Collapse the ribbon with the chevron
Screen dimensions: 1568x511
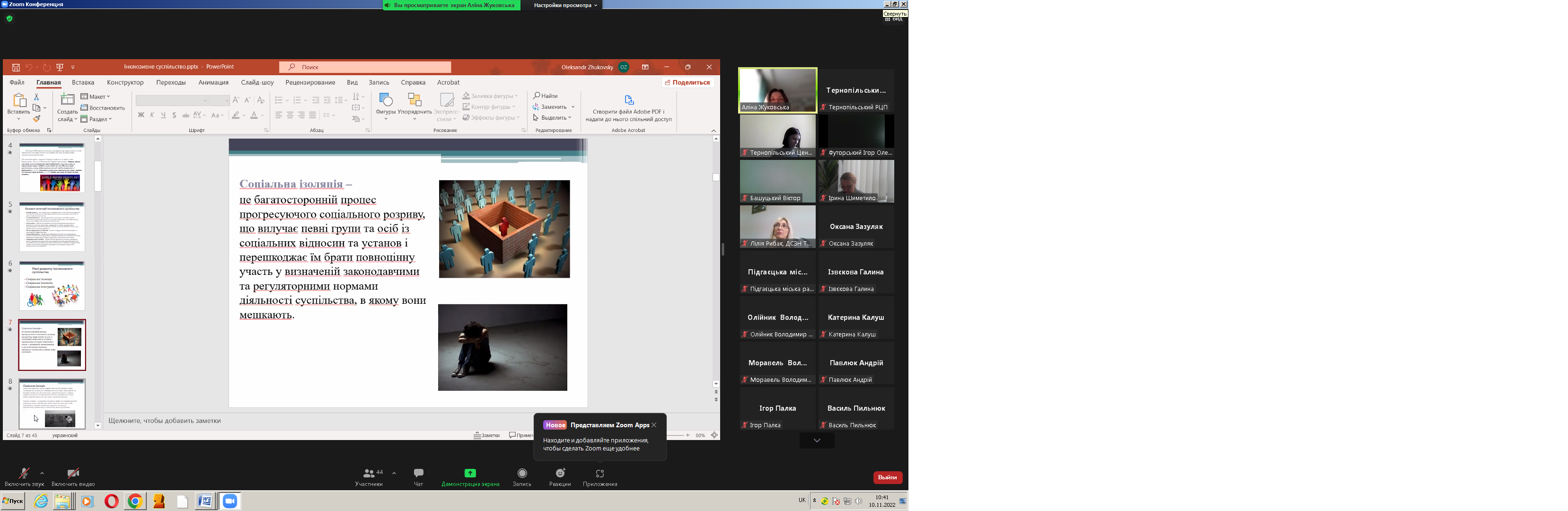tap(714, 130)
